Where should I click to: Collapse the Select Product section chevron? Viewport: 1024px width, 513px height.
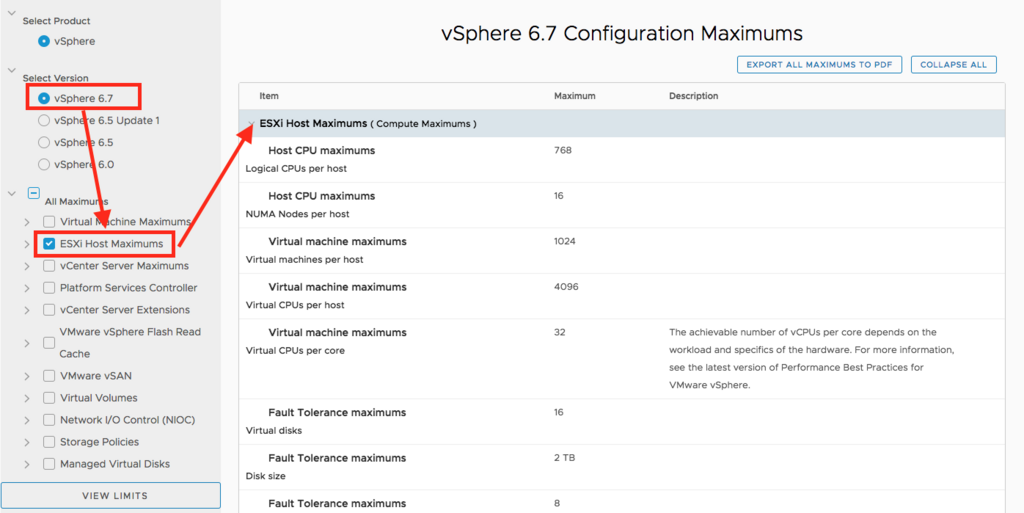pyautogui.click(x=11, y=12)
